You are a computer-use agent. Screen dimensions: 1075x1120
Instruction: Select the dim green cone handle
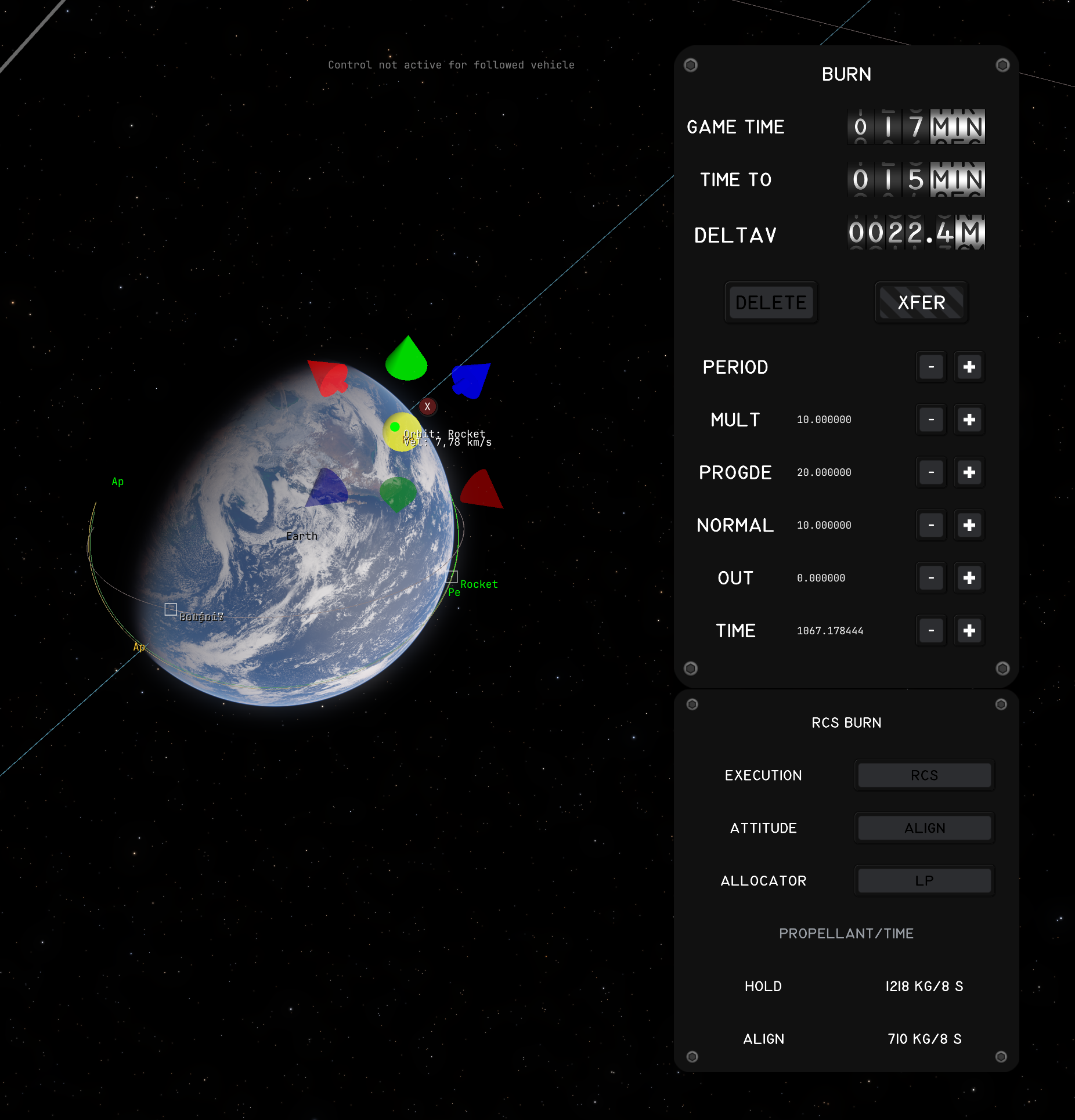coord(398,494)
